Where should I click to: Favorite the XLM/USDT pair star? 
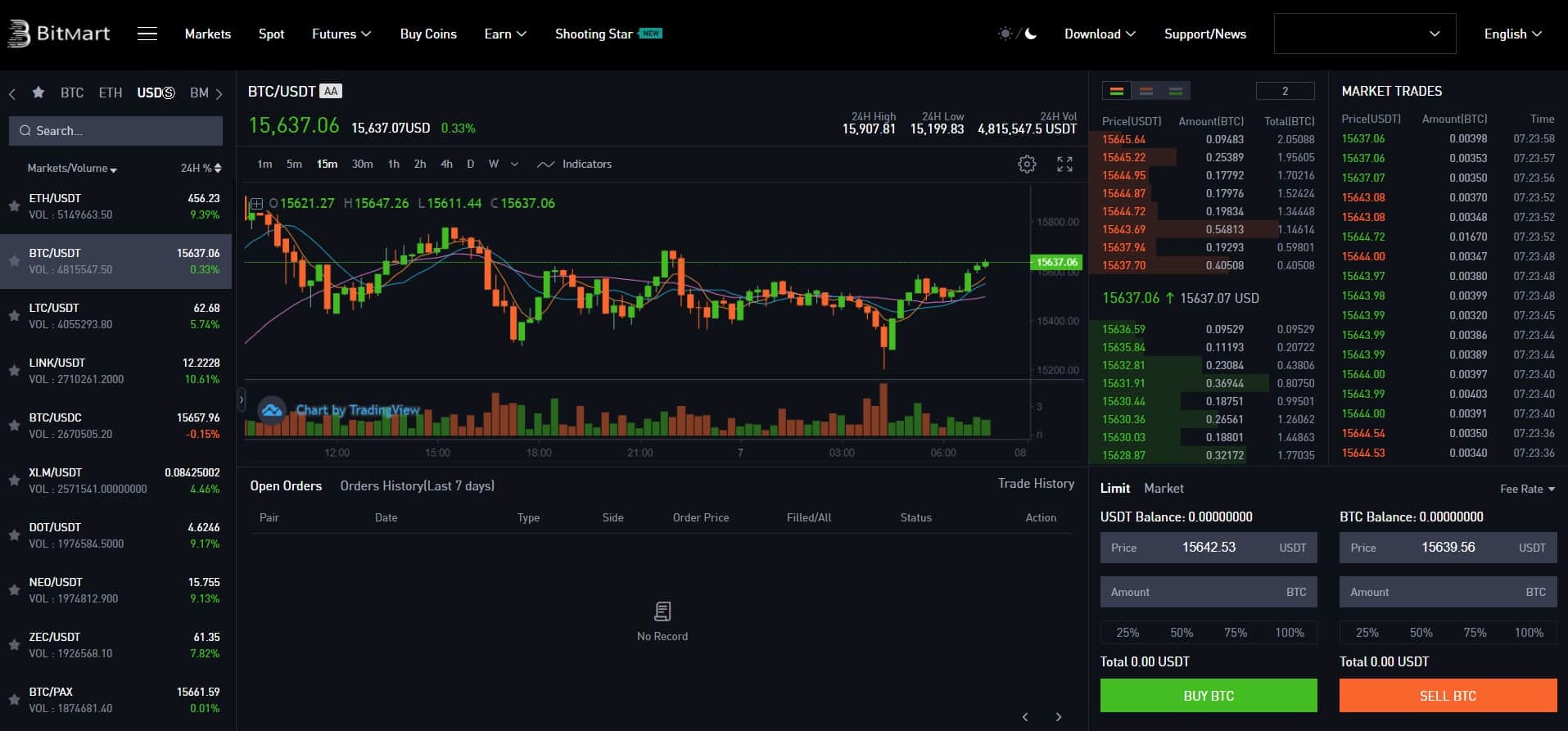point(14,481)
